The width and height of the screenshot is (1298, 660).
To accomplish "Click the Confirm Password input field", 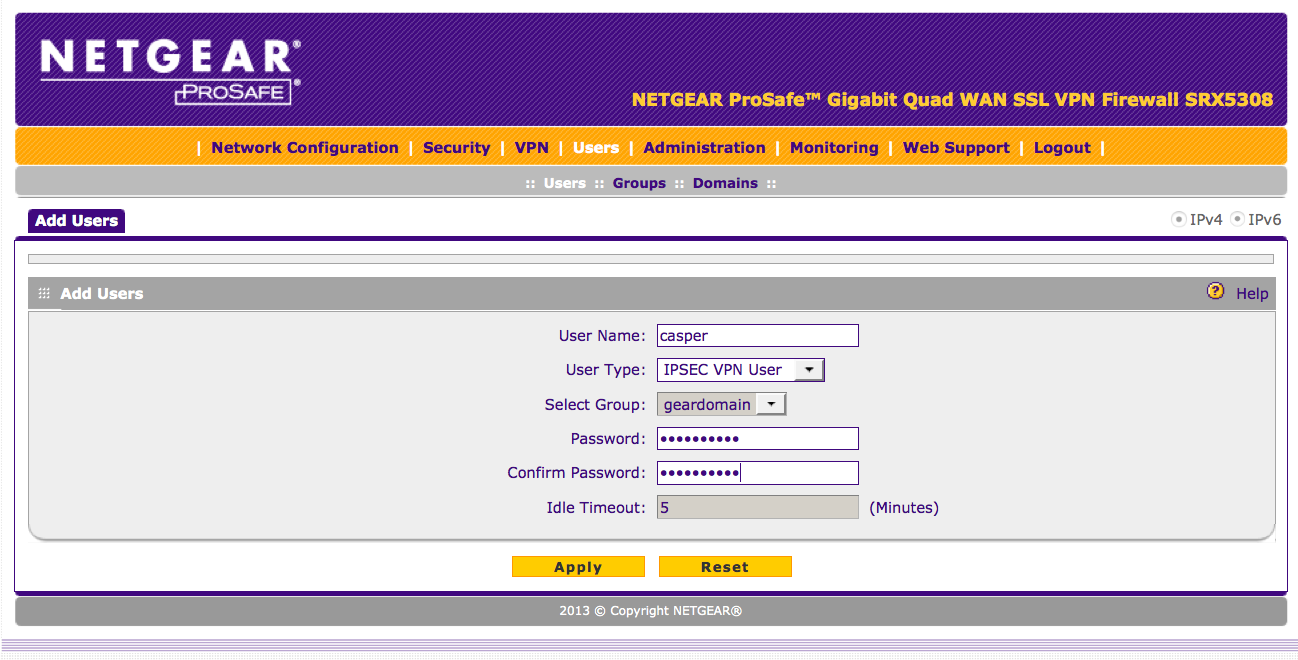I will pyautogui.click(x=758, y=473).
